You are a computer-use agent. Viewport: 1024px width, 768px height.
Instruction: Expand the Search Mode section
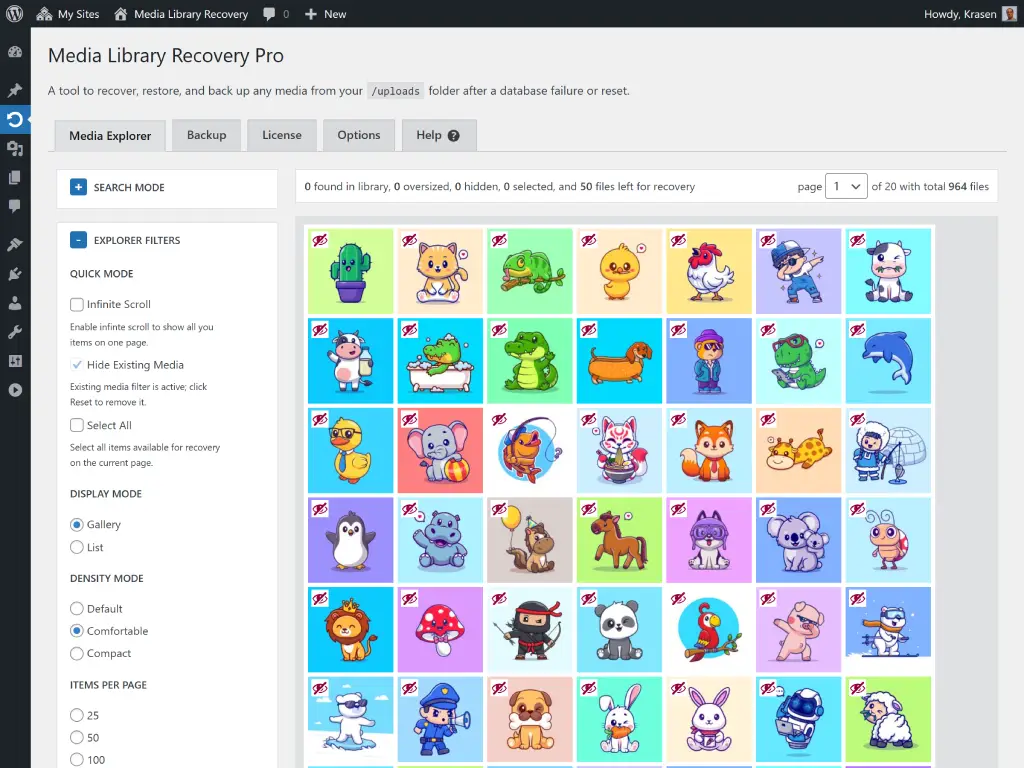click(78, 186)
